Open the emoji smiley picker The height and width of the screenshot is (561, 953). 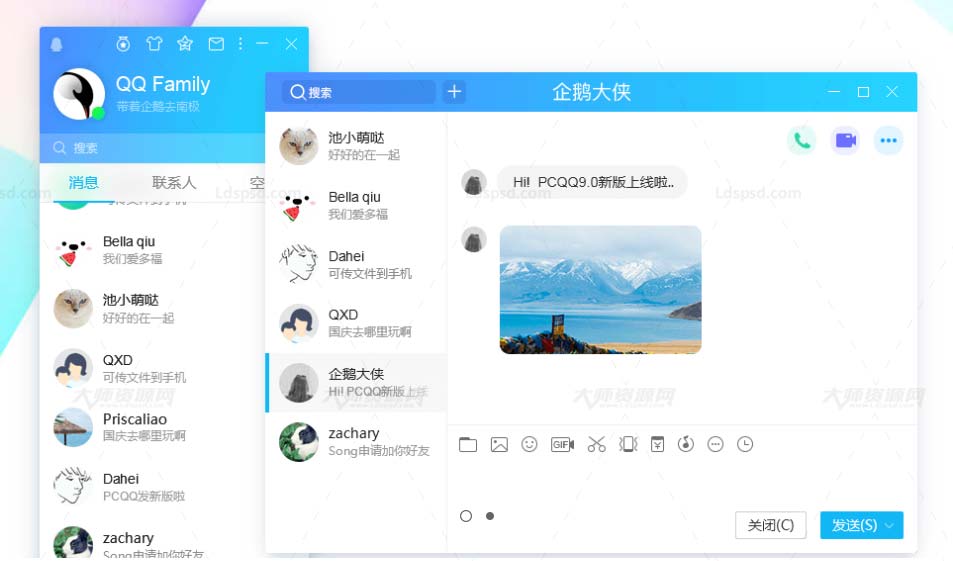tap(529, 444)
